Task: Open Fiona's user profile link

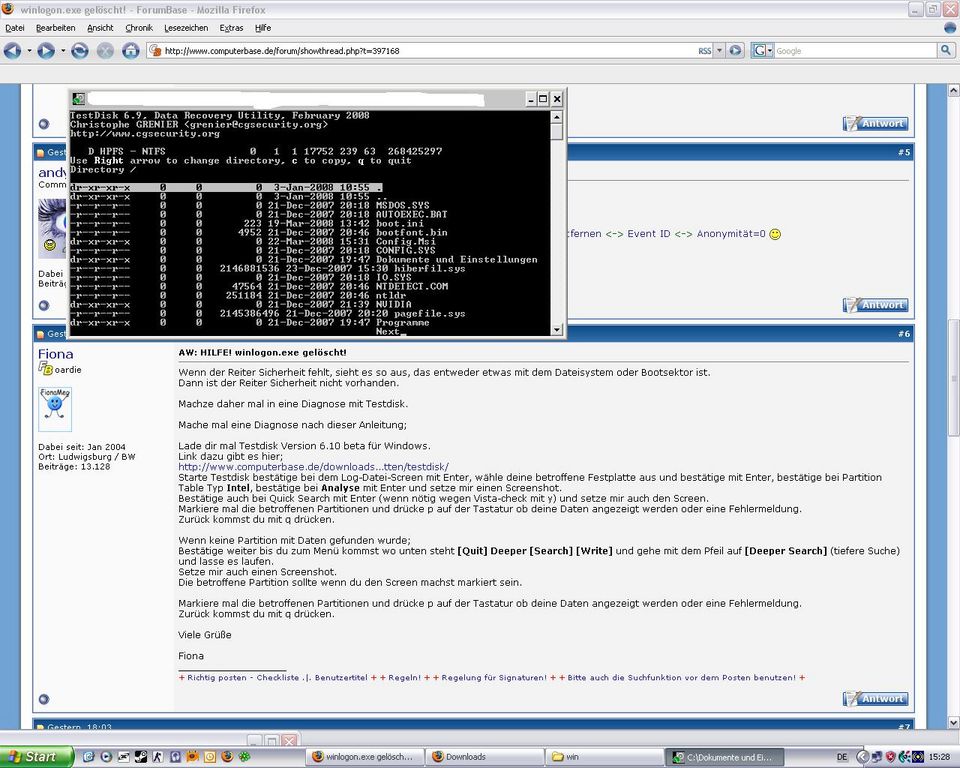Action: point(55,354)
